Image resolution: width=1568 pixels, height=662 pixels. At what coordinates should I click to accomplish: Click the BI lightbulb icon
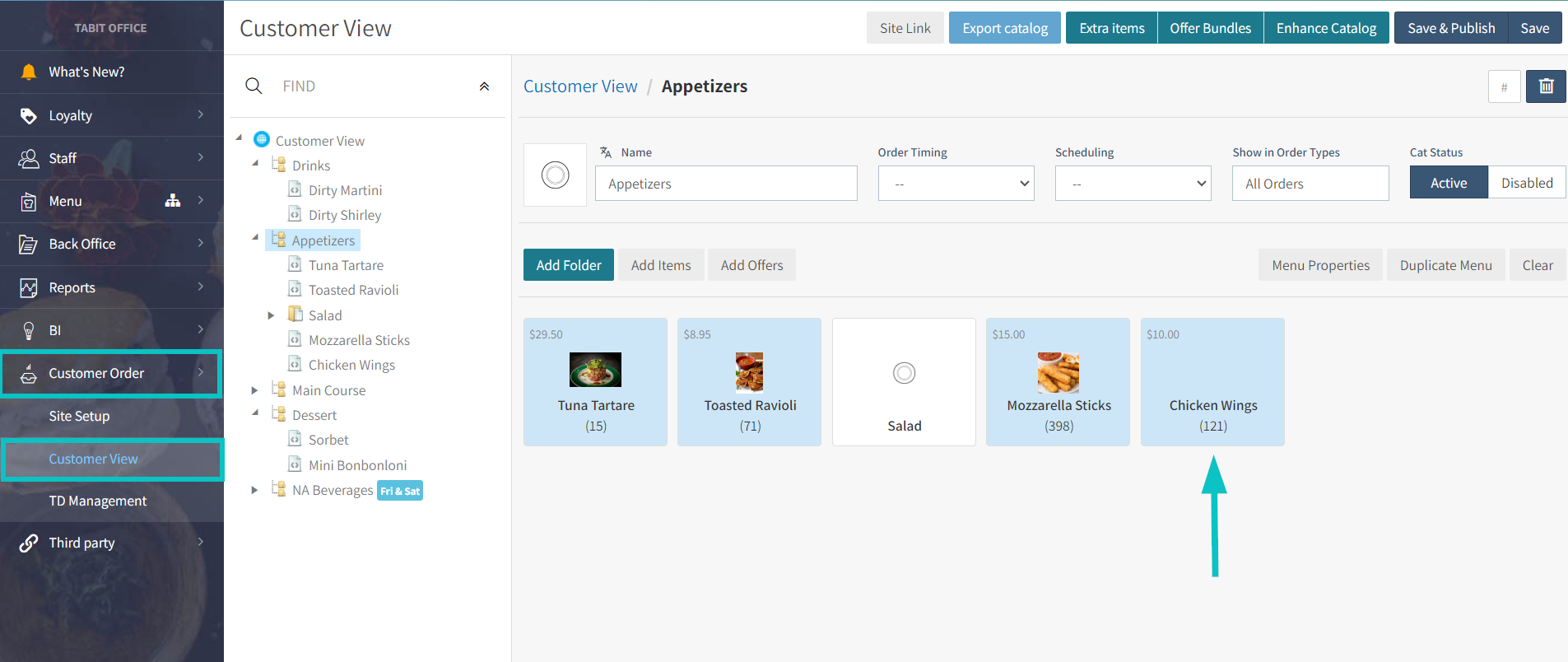pos(29,330)
